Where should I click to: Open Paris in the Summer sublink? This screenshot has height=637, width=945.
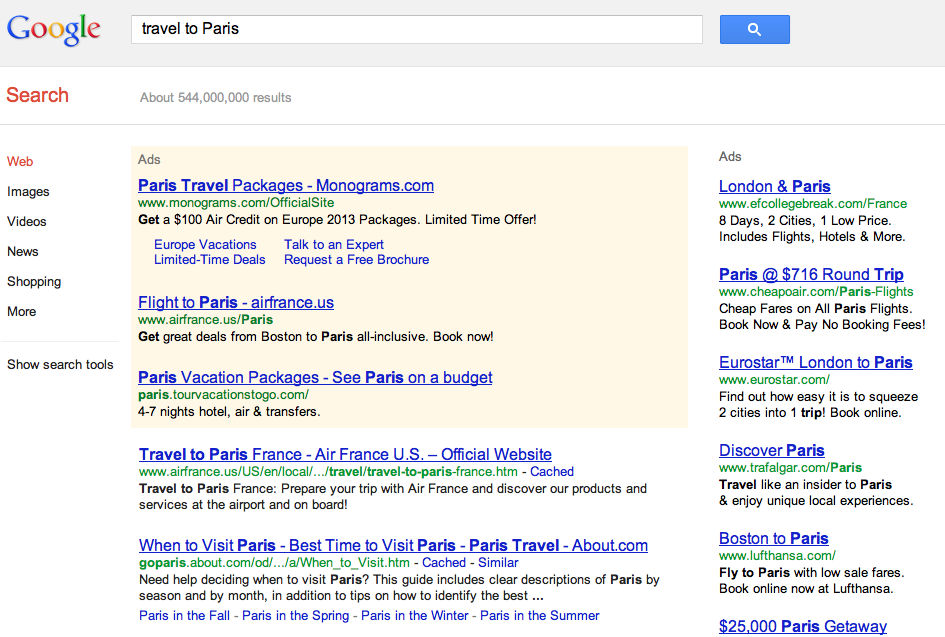point(540,616)
